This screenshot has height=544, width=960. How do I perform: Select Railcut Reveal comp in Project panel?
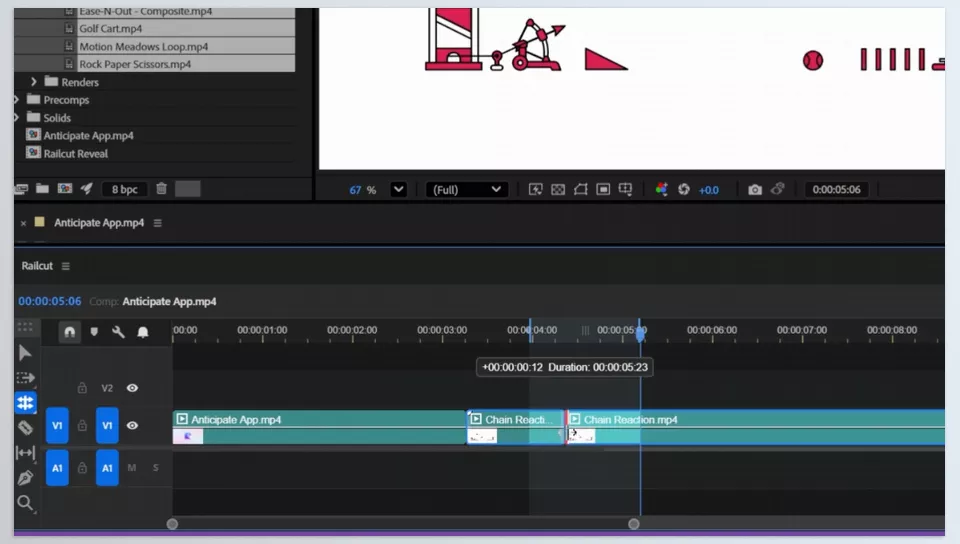coord(75,154)
